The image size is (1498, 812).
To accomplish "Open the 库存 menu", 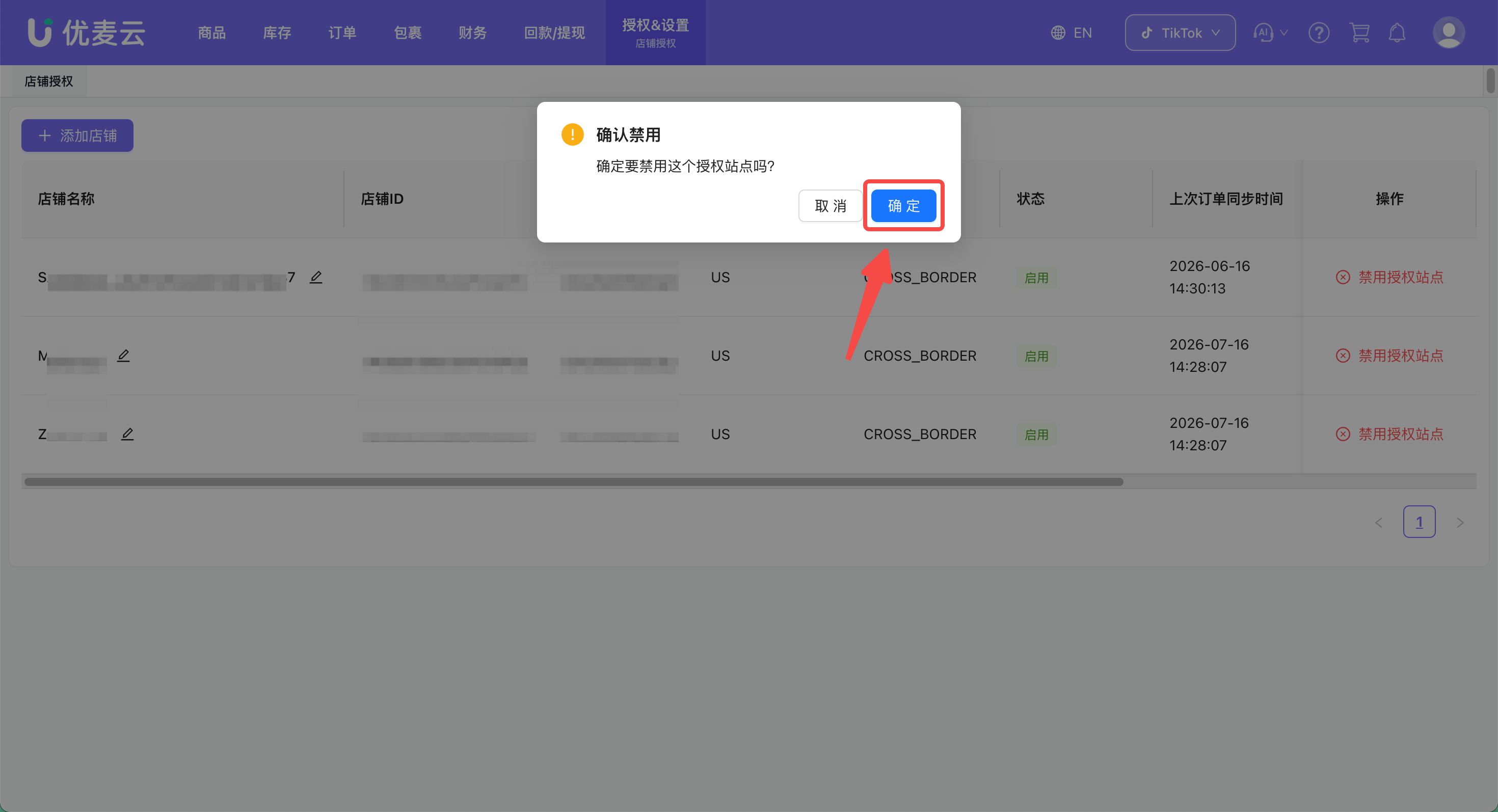I will coord(277,33).
